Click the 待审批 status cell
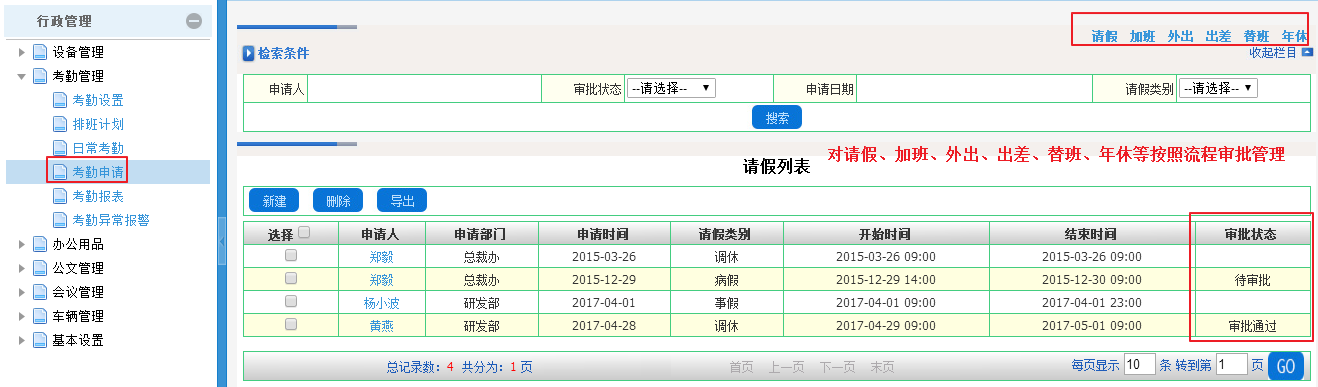The width and height of the screenshot is (1318, 387). click(x=1252, y=281)
